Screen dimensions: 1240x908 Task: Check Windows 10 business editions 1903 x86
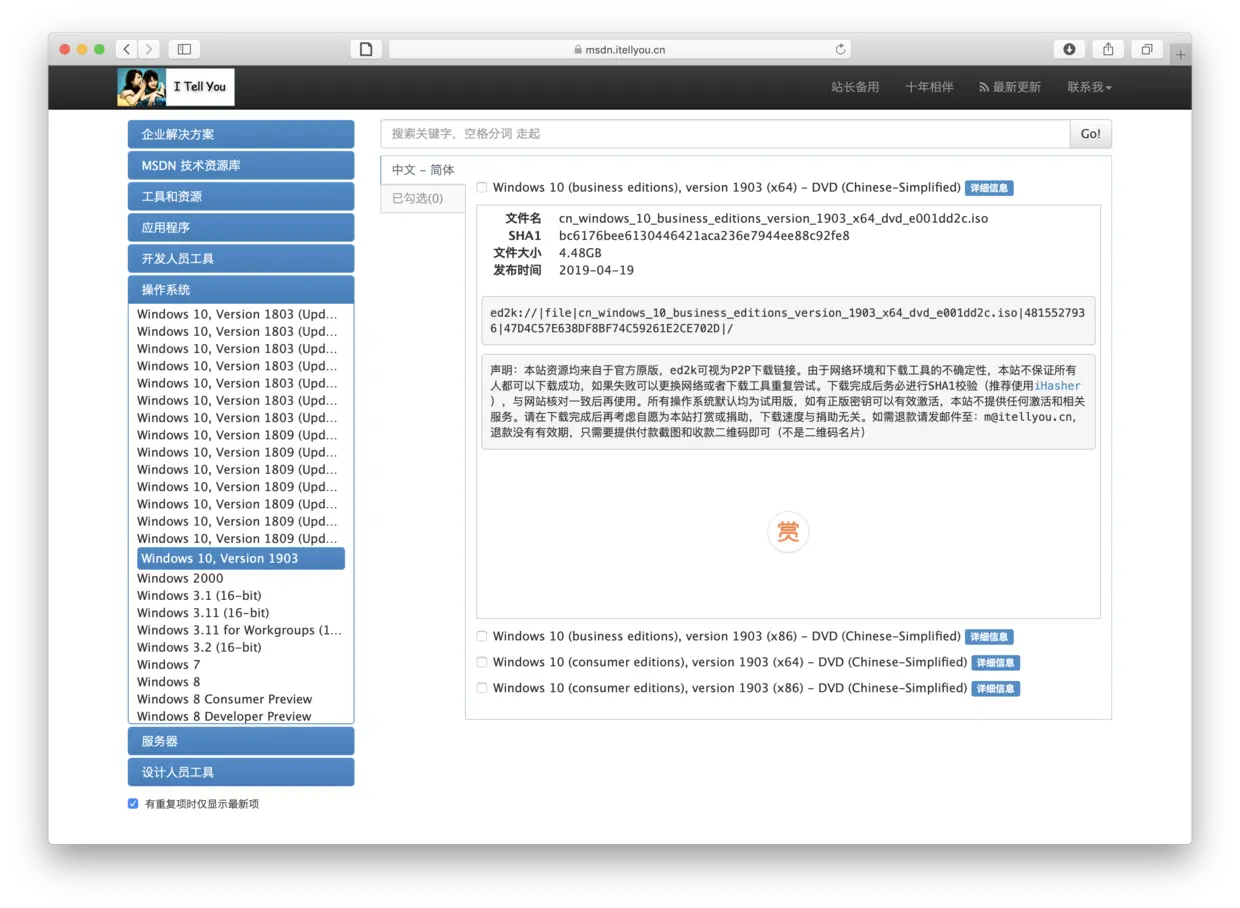pyautogui.click(x=482, y=636)
